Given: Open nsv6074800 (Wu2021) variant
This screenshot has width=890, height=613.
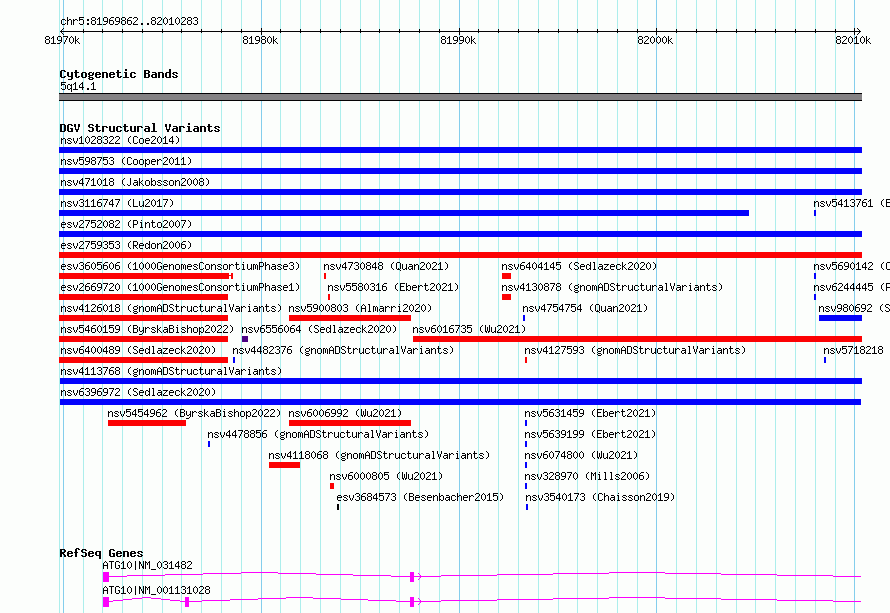Looking at the screenshot, I should [x=581, y=455].
